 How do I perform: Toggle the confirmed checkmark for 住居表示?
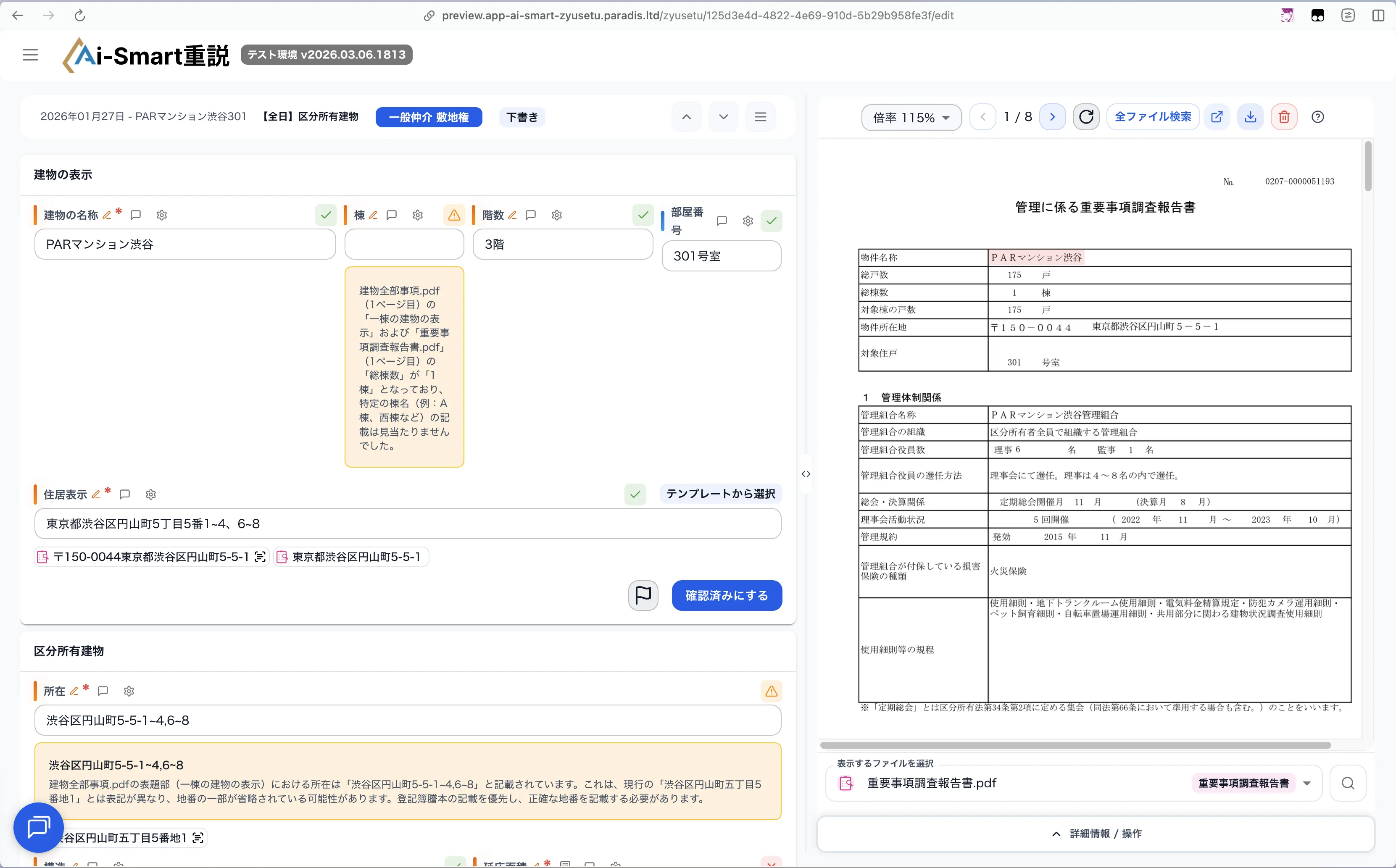pyautogui.click(x=635, y=494)
